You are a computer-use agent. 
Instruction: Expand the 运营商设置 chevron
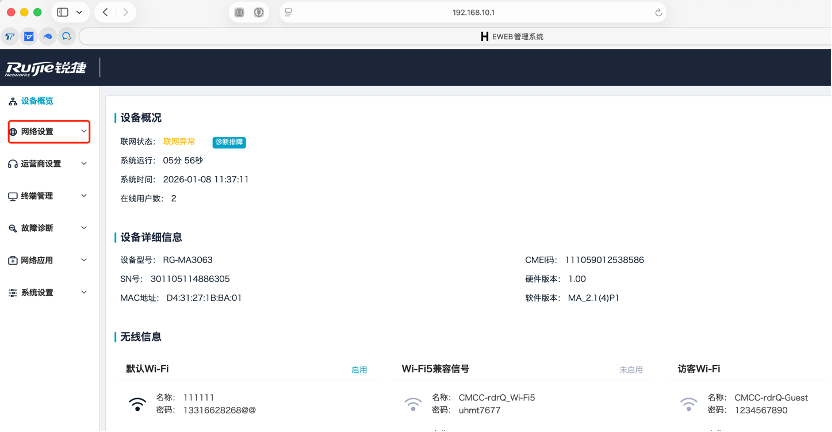coord(83,163)
